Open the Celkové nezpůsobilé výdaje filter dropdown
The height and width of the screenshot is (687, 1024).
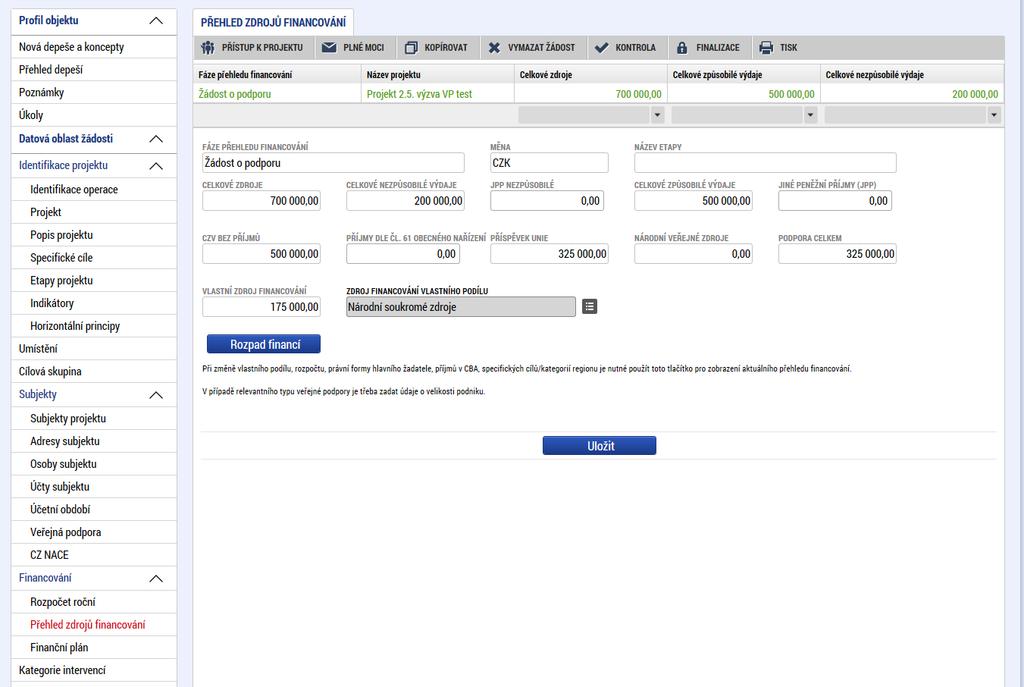click(x=993, y=115)
